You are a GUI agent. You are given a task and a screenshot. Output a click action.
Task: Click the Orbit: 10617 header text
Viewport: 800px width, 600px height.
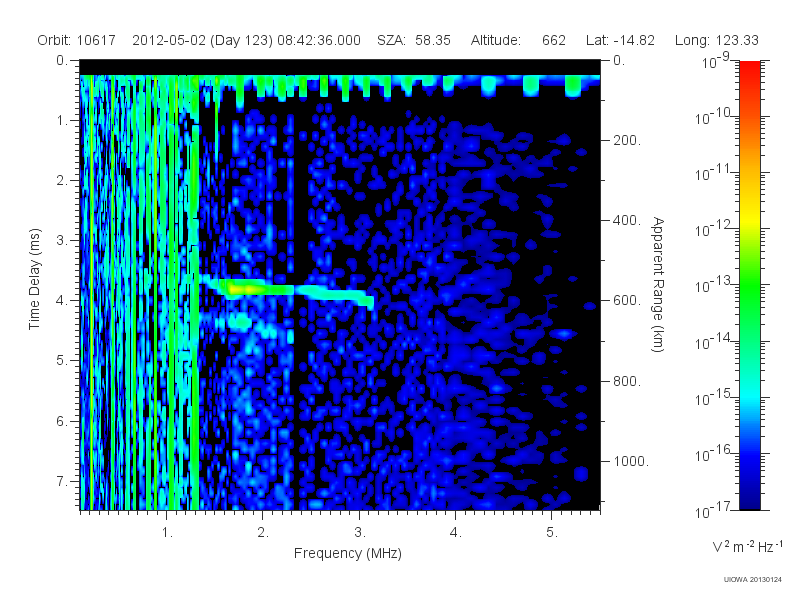77,40
